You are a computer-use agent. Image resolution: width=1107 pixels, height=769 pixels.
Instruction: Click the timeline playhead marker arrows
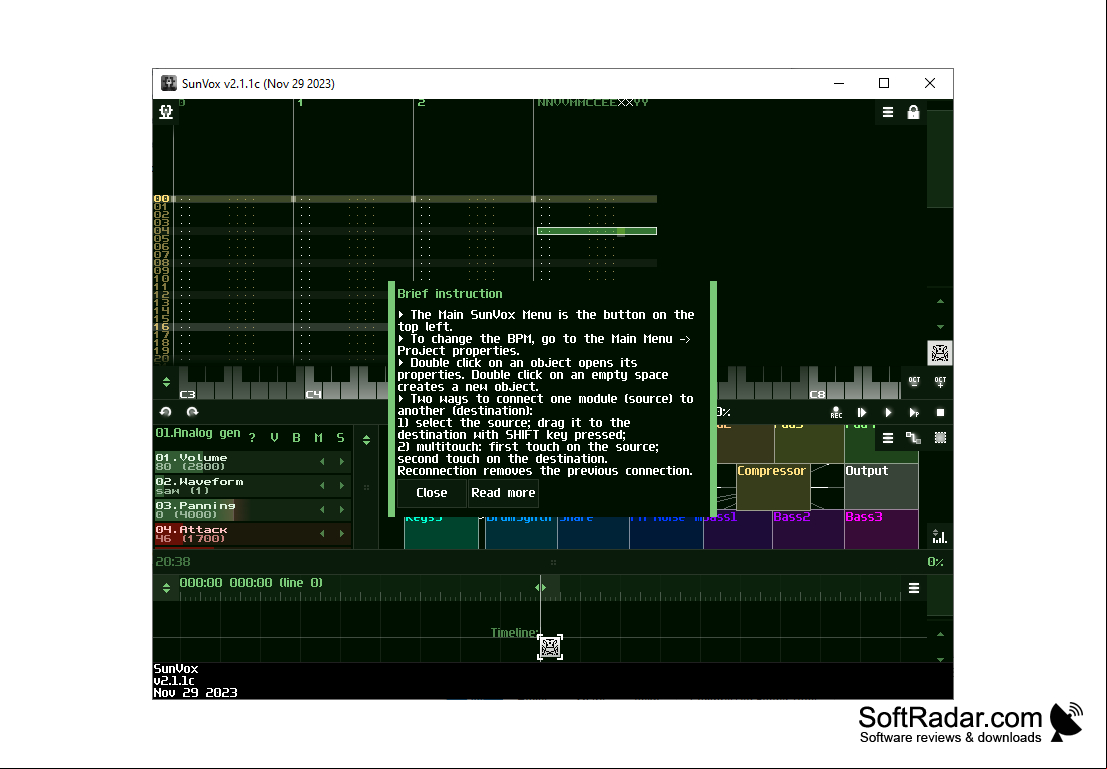(540, 588)
